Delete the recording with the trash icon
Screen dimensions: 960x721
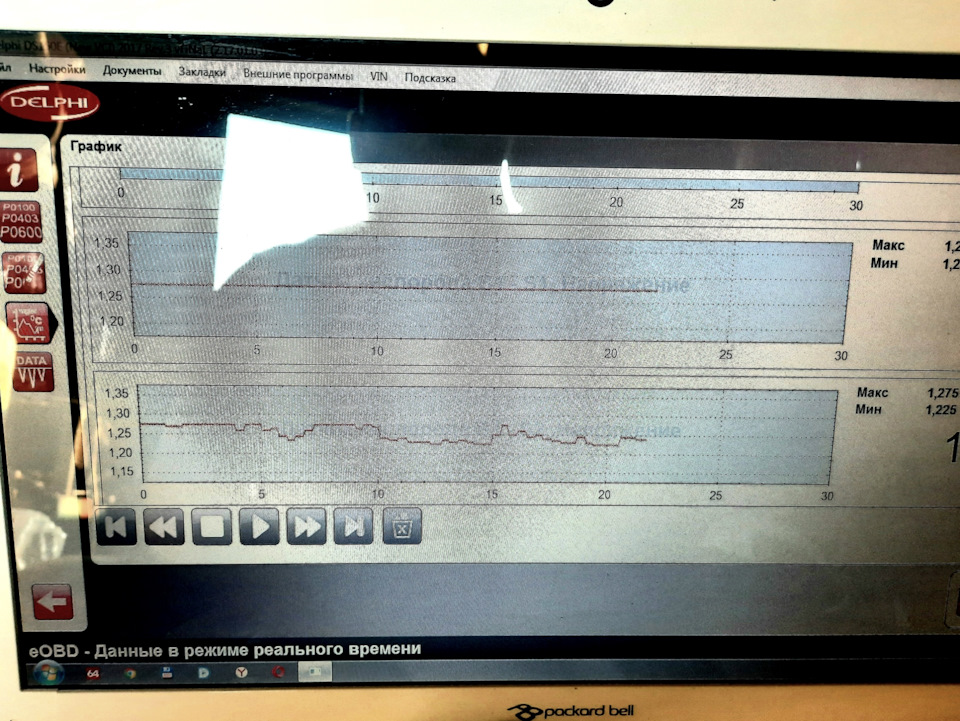tap(402, 526)
